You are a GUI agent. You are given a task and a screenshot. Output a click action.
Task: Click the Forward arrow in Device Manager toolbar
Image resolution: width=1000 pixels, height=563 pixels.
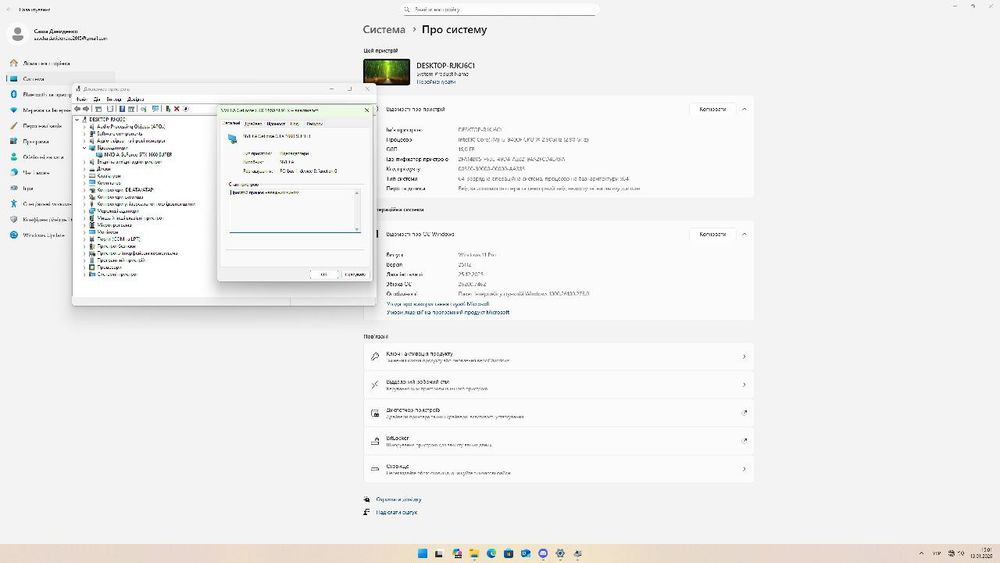pyautogui.click(x=87, y=109)
